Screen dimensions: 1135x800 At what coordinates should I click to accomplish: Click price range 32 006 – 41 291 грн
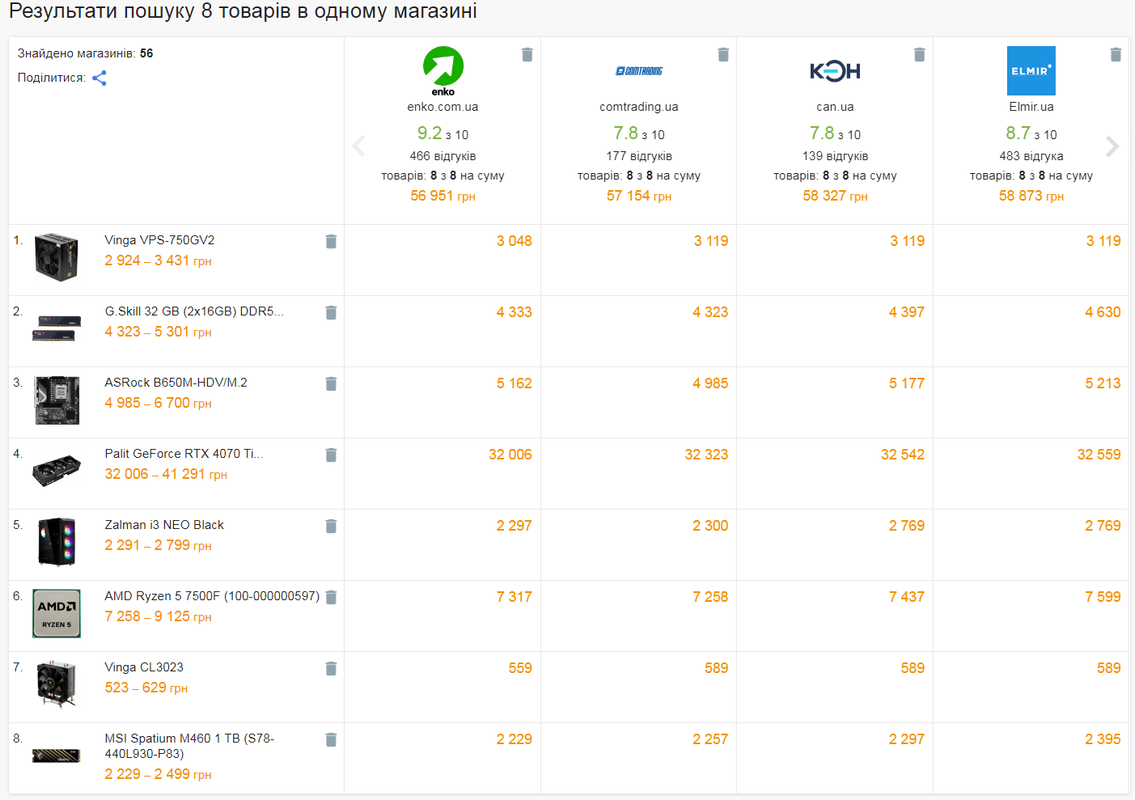(166, 474)
